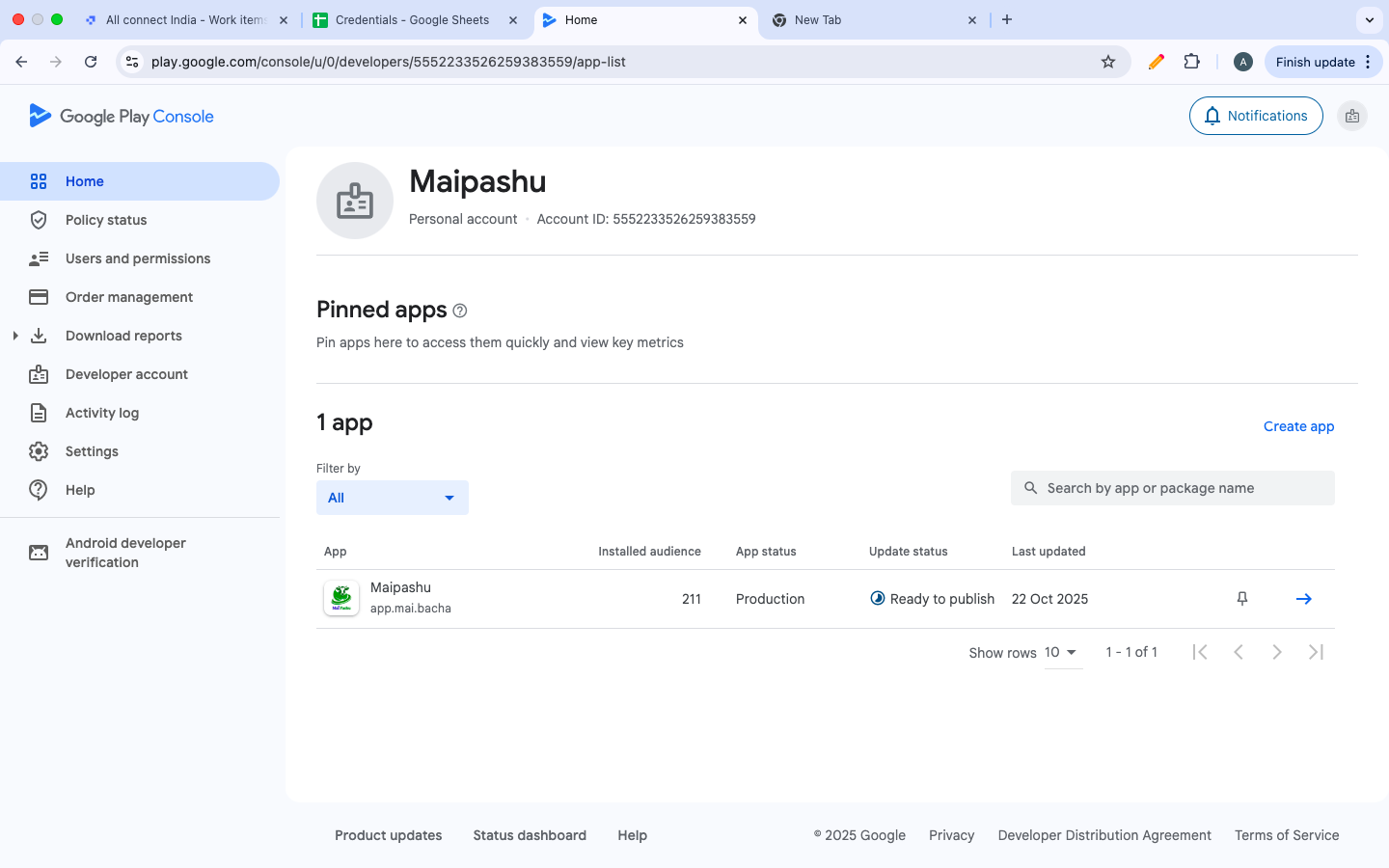Image resolution: width=1389 pixels, height=868 pixels.
Task: Click the Google Play Console logo
Action: tap(122, 116)
